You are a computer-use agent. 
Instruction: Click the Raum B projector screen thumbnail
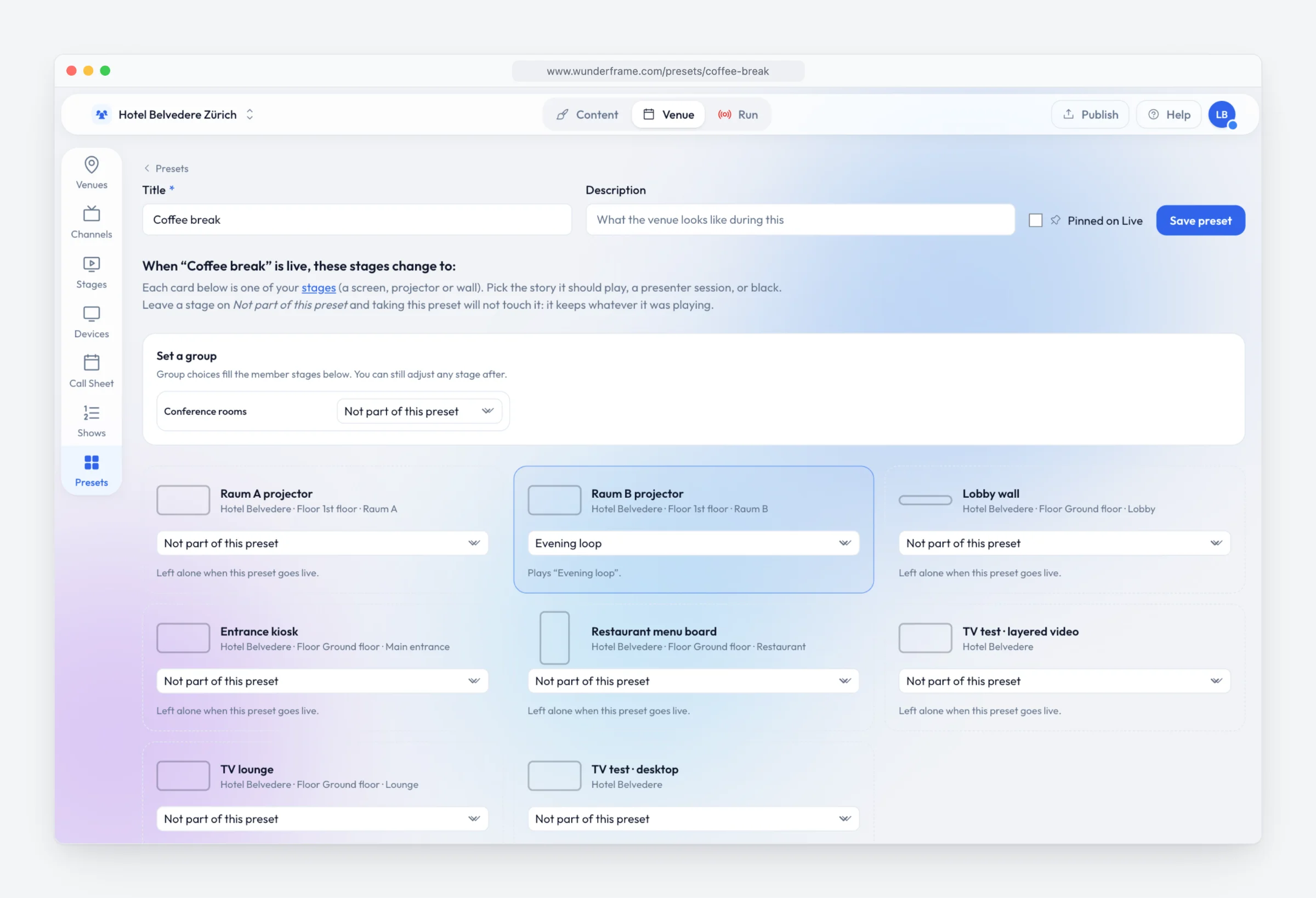[554, 500]
